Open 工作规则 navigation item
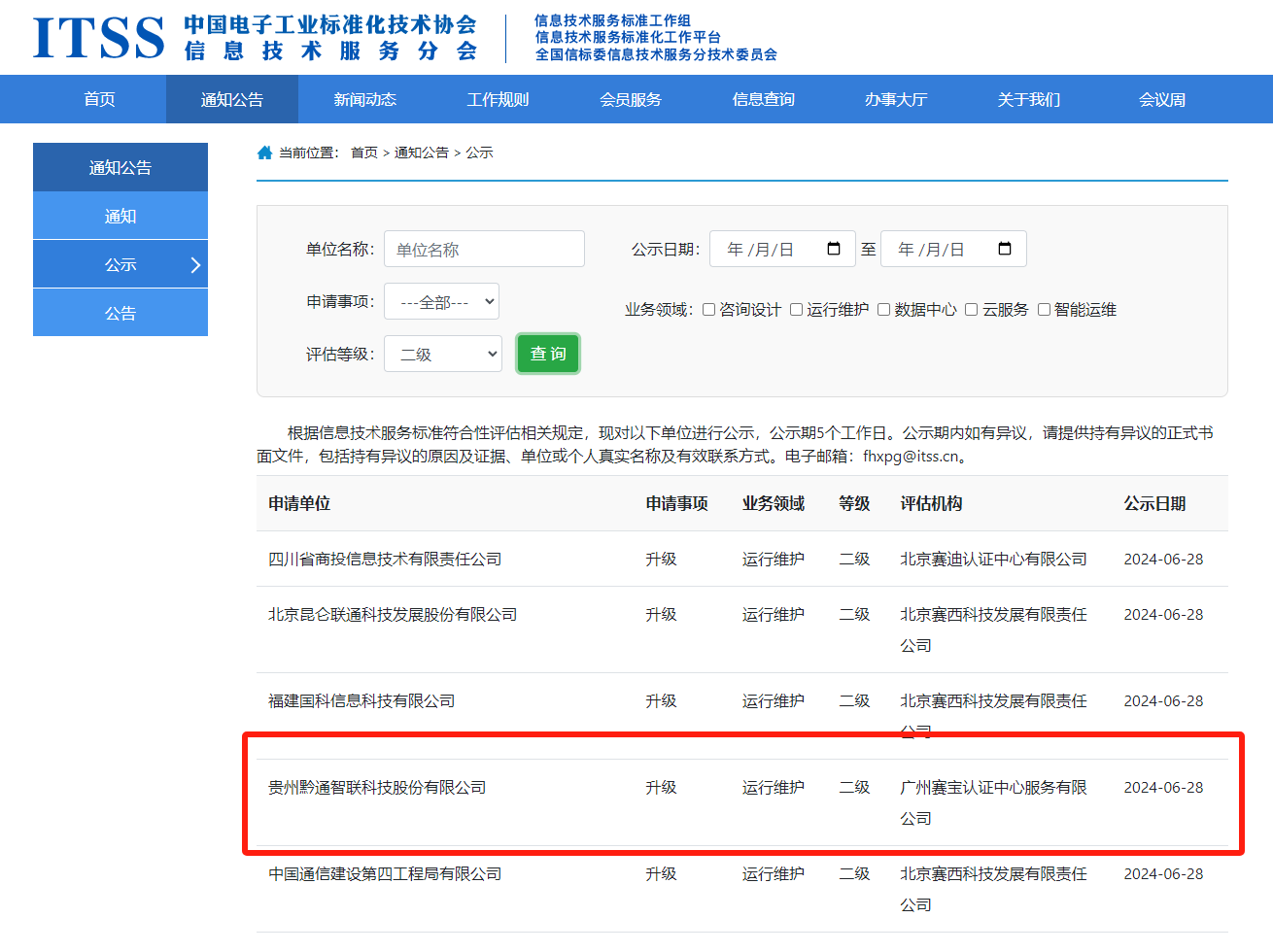The width and height of the screenshot is (1273, 952). click(x=498, y=99)
